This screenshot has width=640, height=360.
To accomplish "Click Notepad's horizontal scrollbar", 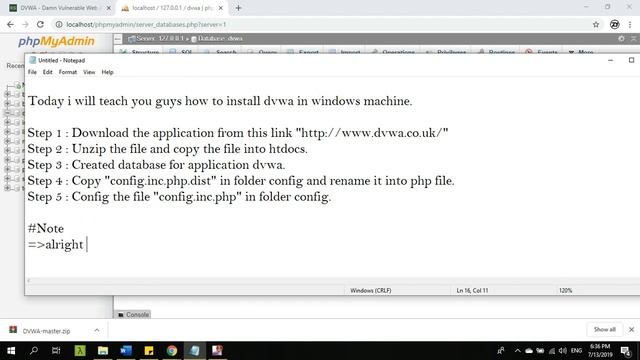I will pos(332,281).
